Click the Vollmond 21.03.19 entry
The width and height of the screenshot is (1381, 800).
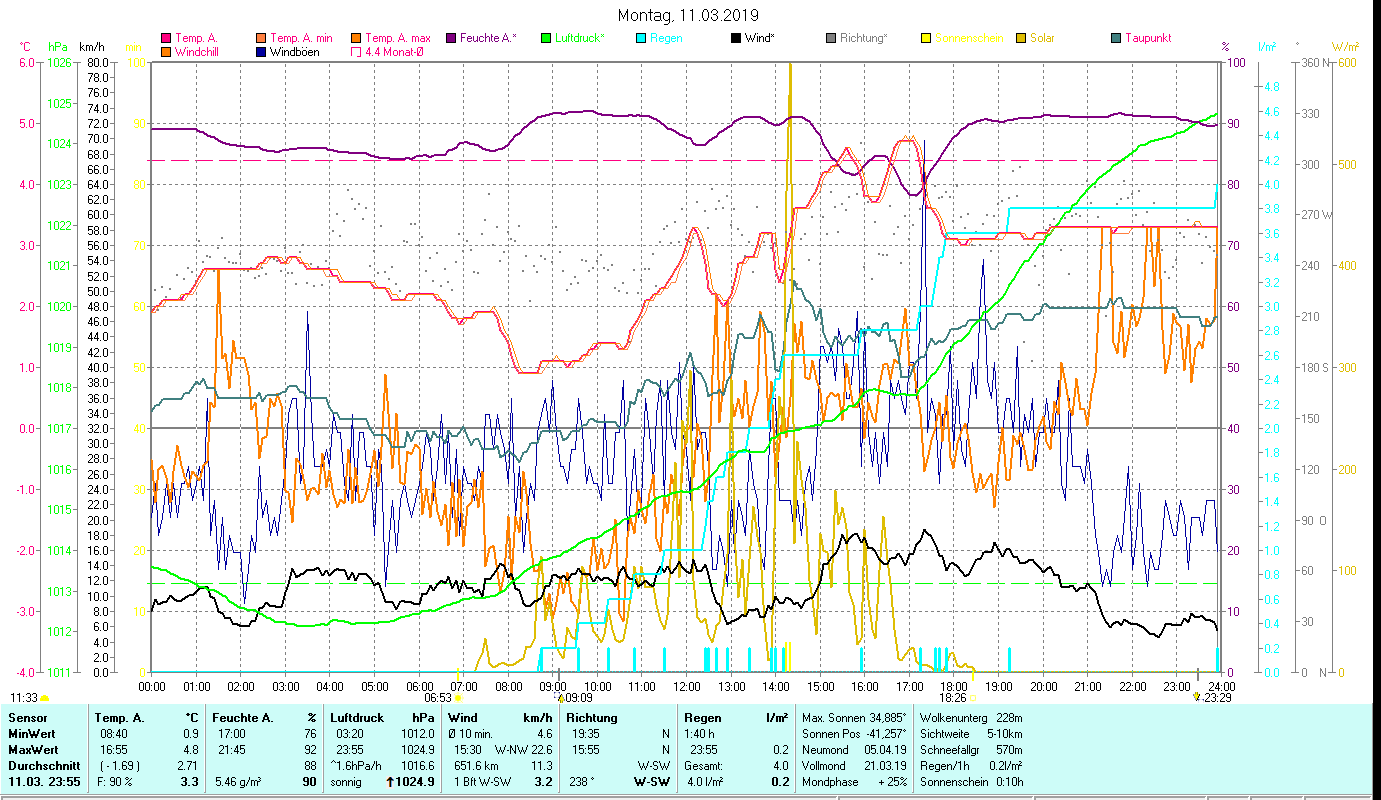854,765
